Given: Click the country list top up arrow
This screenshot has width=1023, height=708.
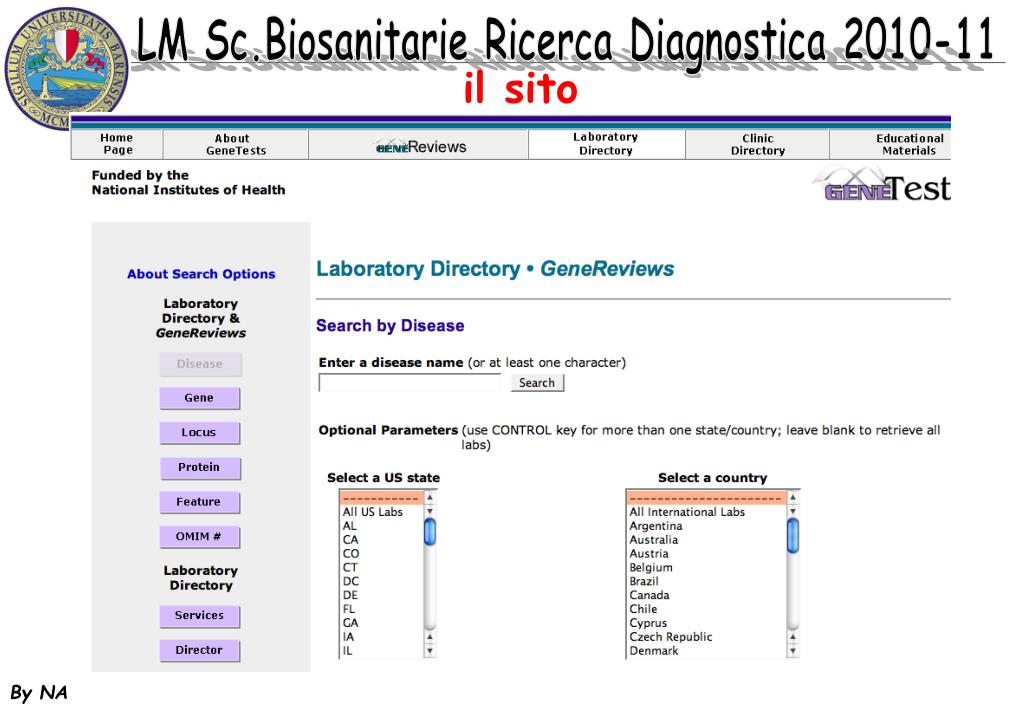Looking at the screenshot, I should (x=793, y=497).
